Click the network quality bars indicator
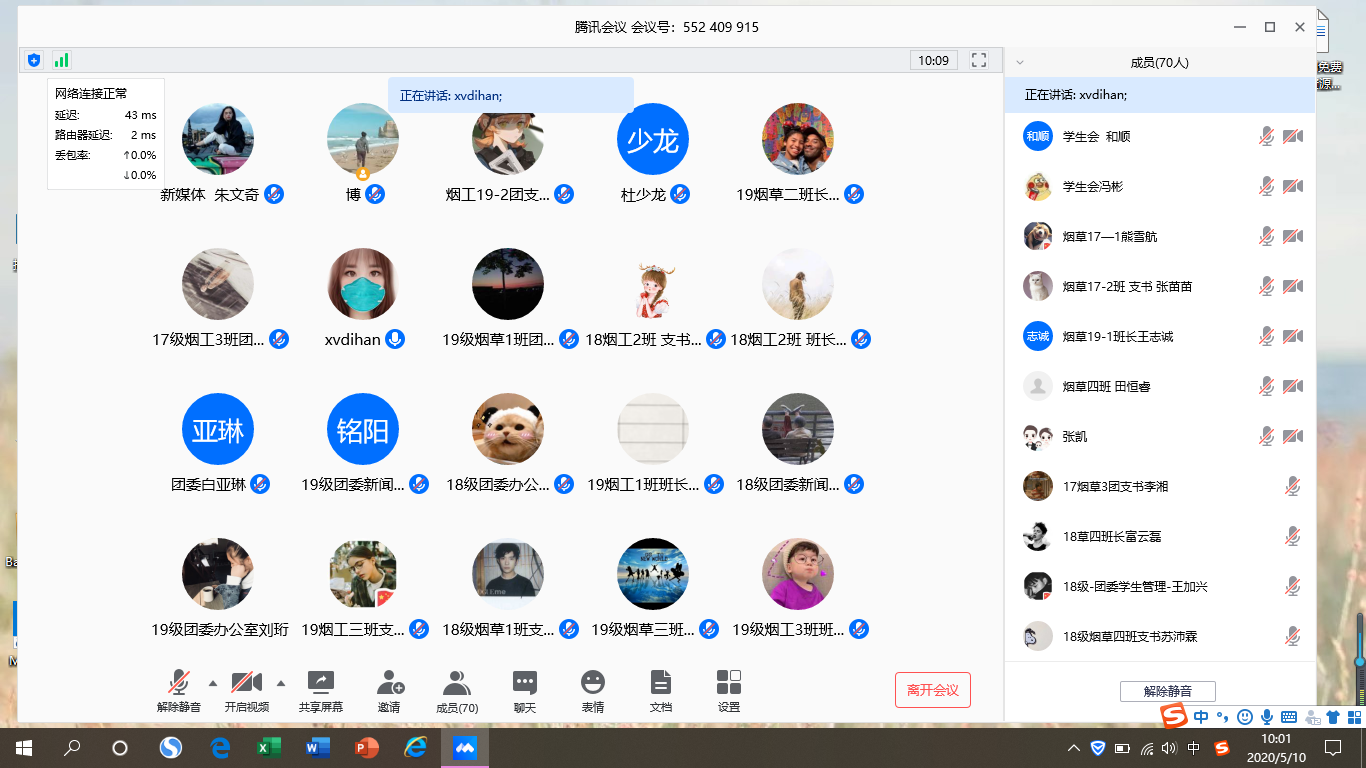This screenshot has width=1366, height=768. click(x=60, y=60)
